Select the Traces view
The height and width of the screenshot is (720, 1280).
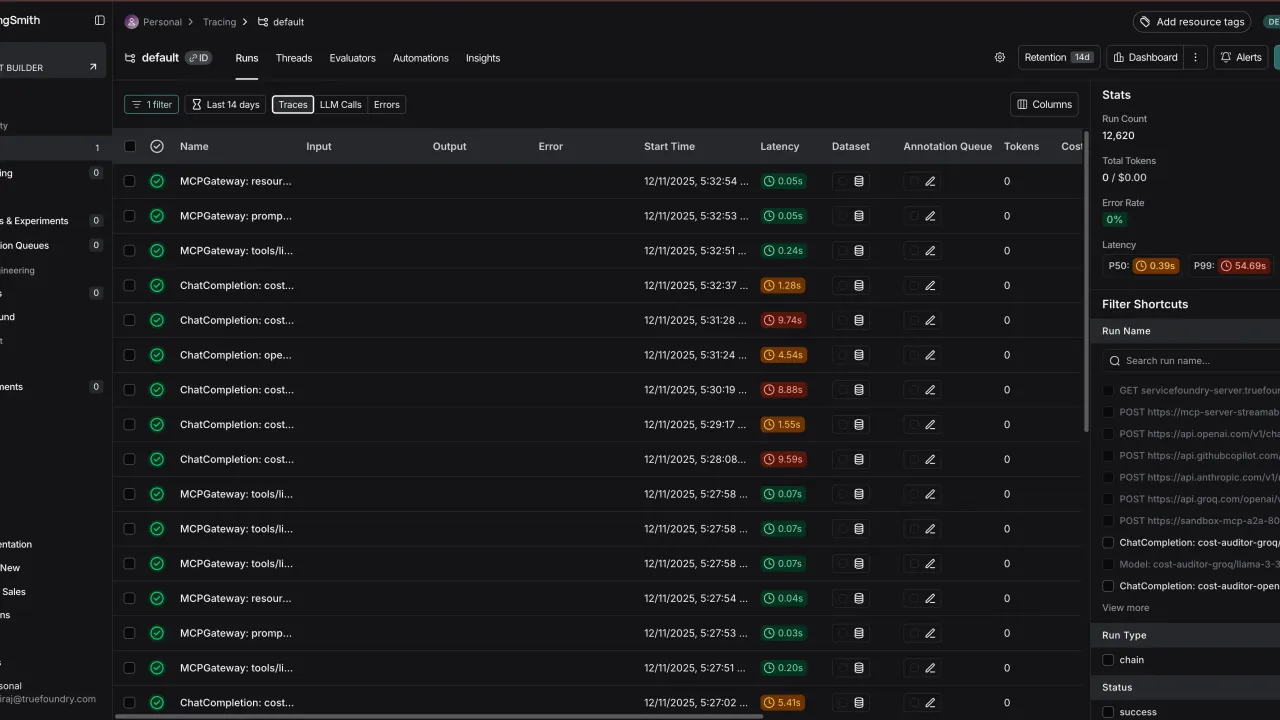[x=293, y=104]
